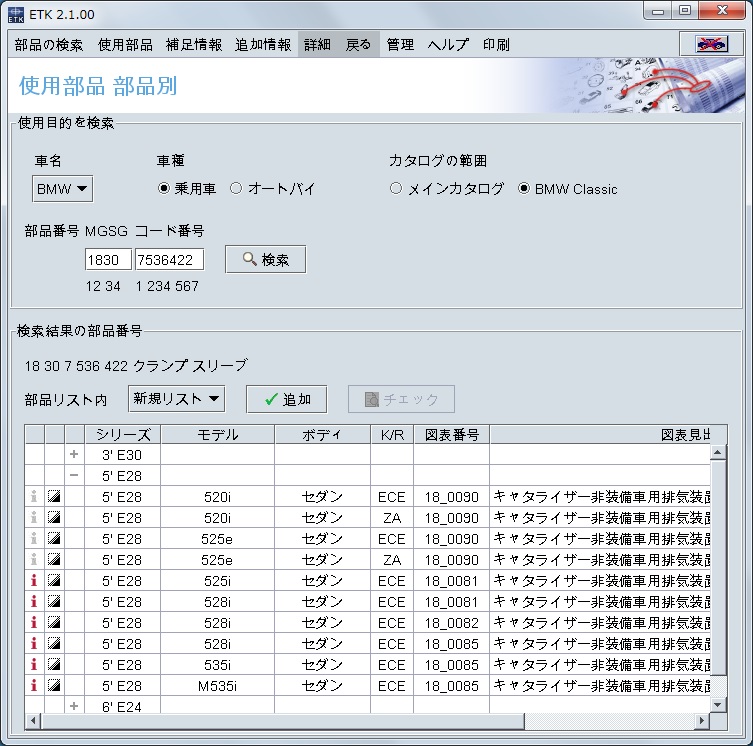Click the code number field 7536422
753x746 pixels.
pyautogui.click(x=169, y=260)
